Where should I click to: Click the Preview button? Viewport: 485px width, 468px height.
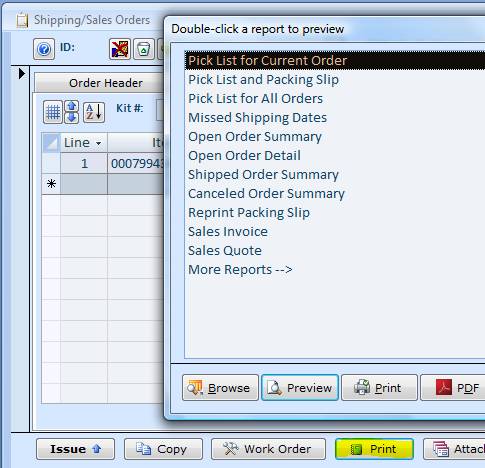pos(300,387)
